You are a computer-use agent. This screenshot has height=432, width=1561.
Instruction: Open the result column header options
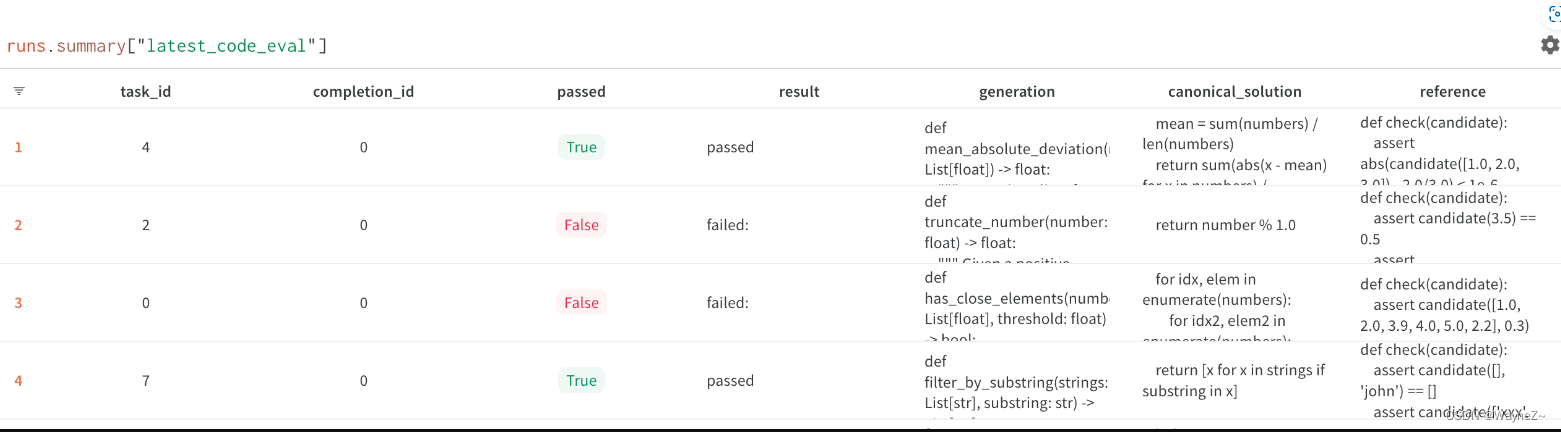pyautogui.click(x=799, y=91)
